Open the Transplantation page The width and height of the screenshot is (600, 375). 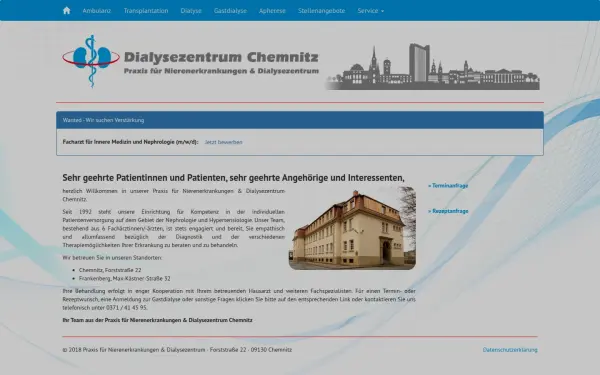pos(146,11)
